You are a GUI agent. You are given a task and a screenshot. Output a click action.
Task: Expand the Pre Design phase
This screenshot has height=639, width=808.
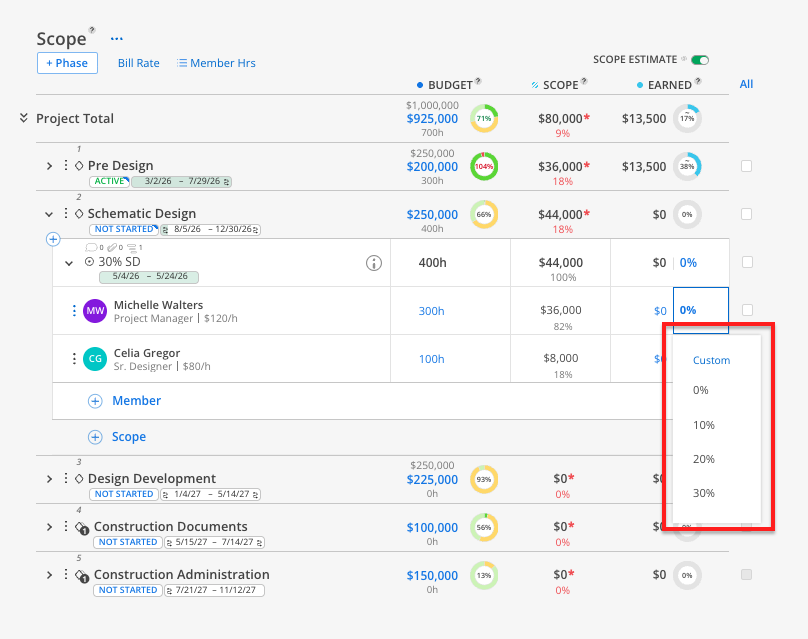coord(49,166)
